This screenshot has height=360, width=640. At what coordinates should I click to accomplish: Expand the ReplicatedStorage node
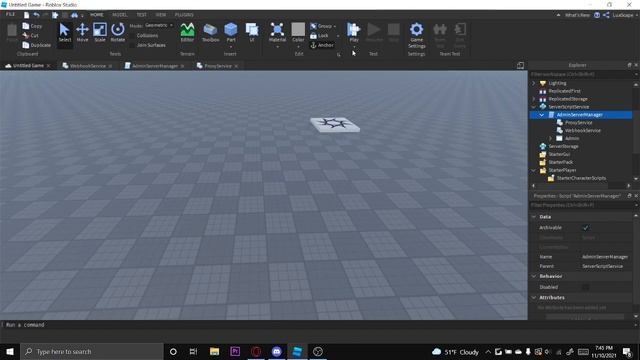(x=533, y=99)
